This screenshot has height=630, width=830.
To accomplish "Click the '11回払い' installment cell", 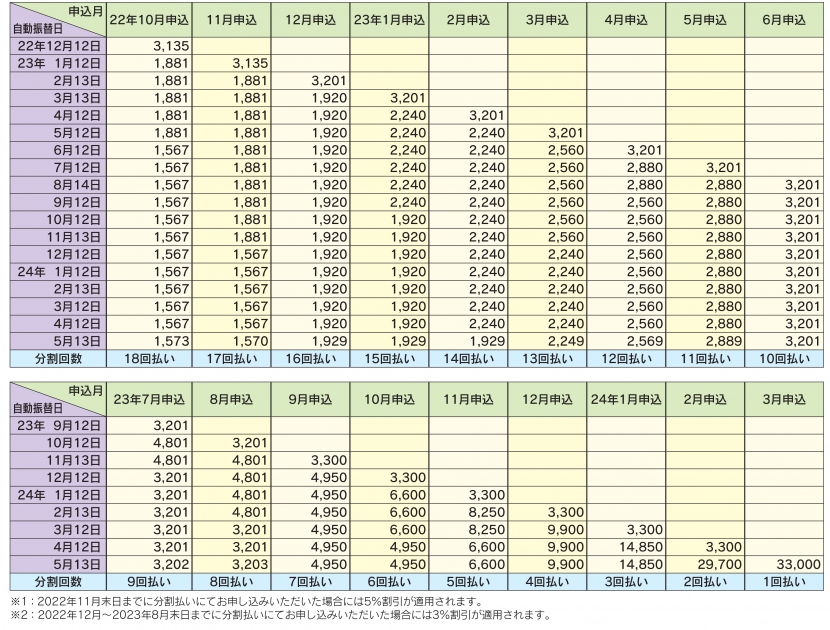I will (x=705, y=358).
